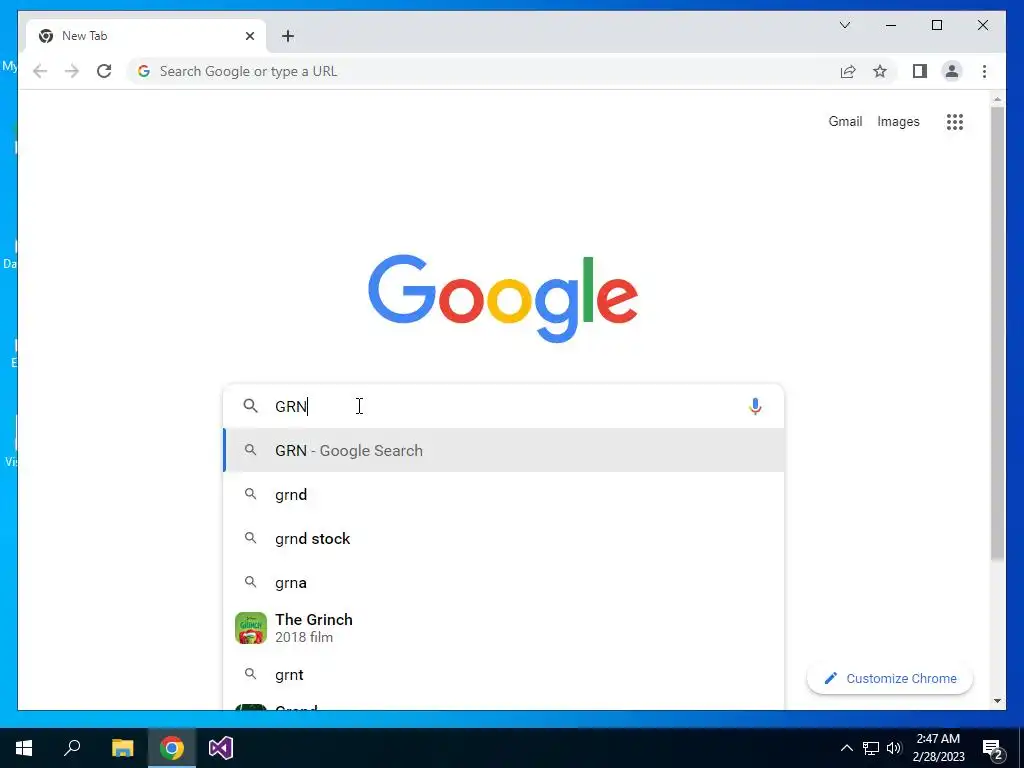Click the browser forward arrow

pos(72,71)
